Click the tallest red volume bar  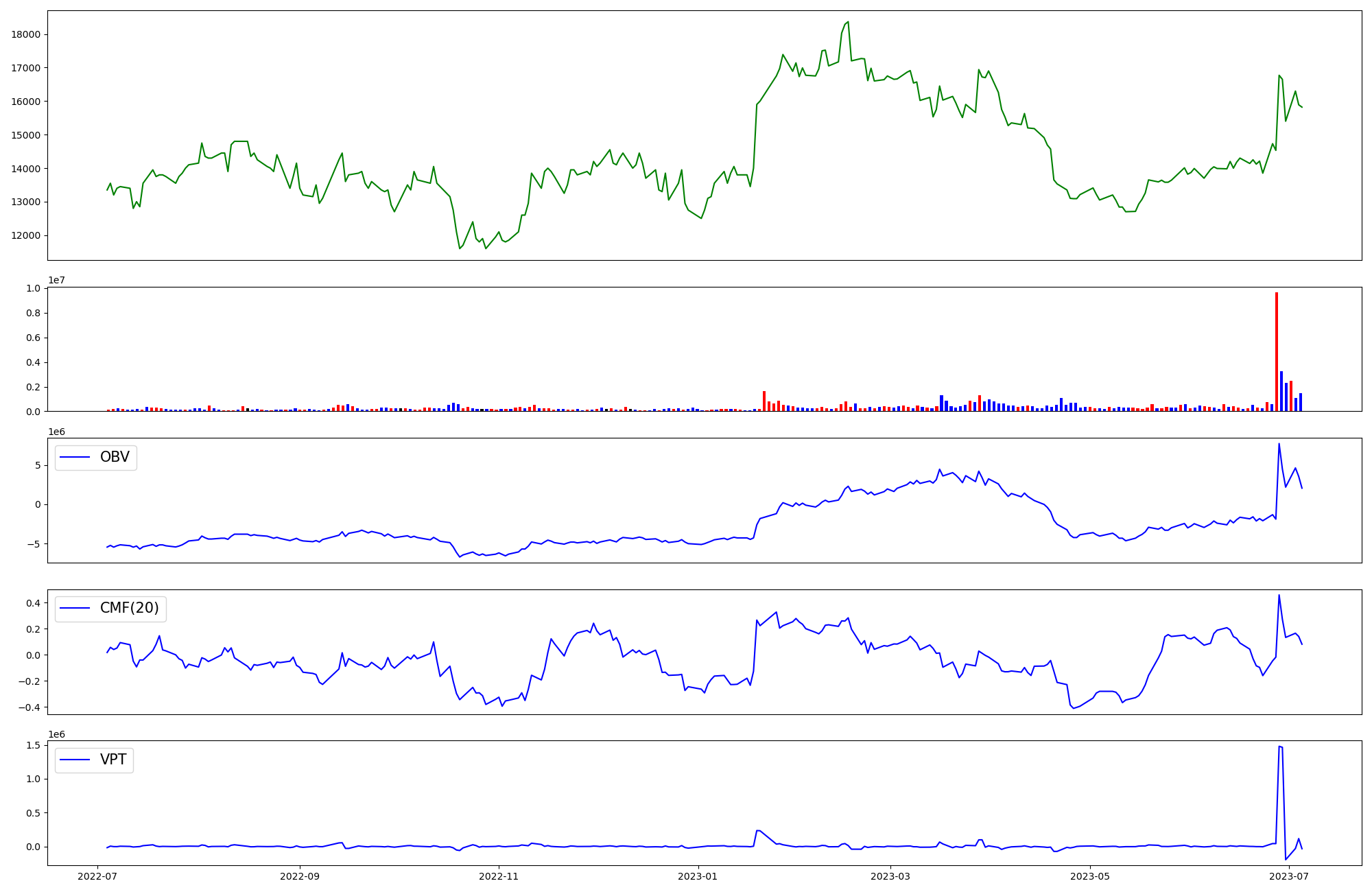(x=1277, y=351)
